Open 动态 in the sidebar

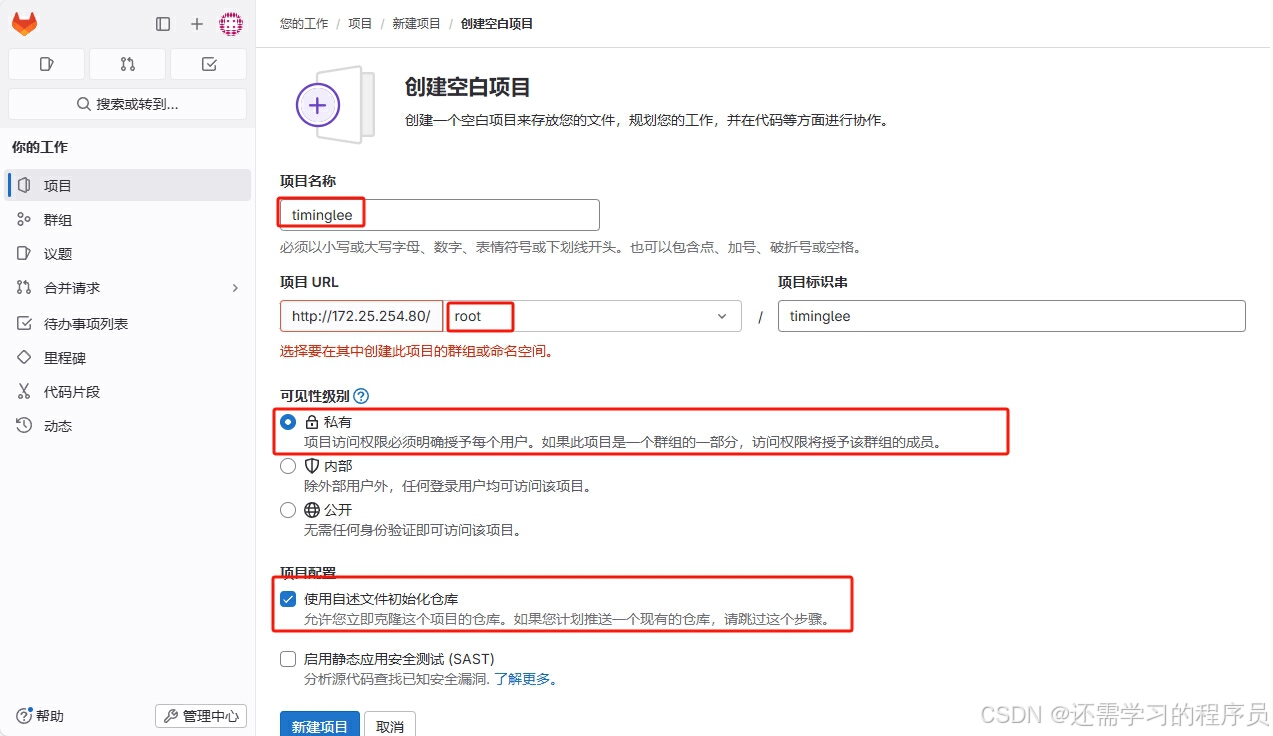click(x=129, y=426)
